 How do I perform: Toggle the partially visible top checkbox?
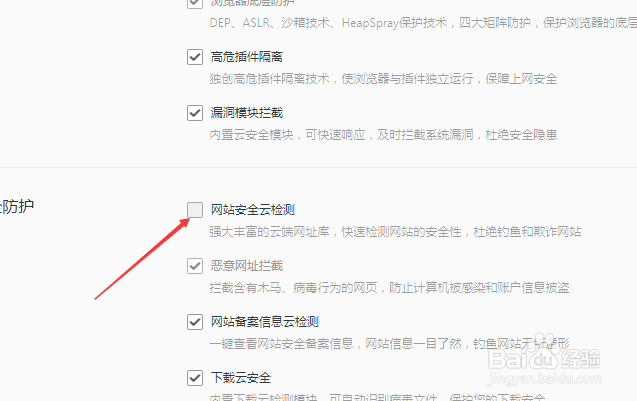pyautogui.click(x=195, y=3)
